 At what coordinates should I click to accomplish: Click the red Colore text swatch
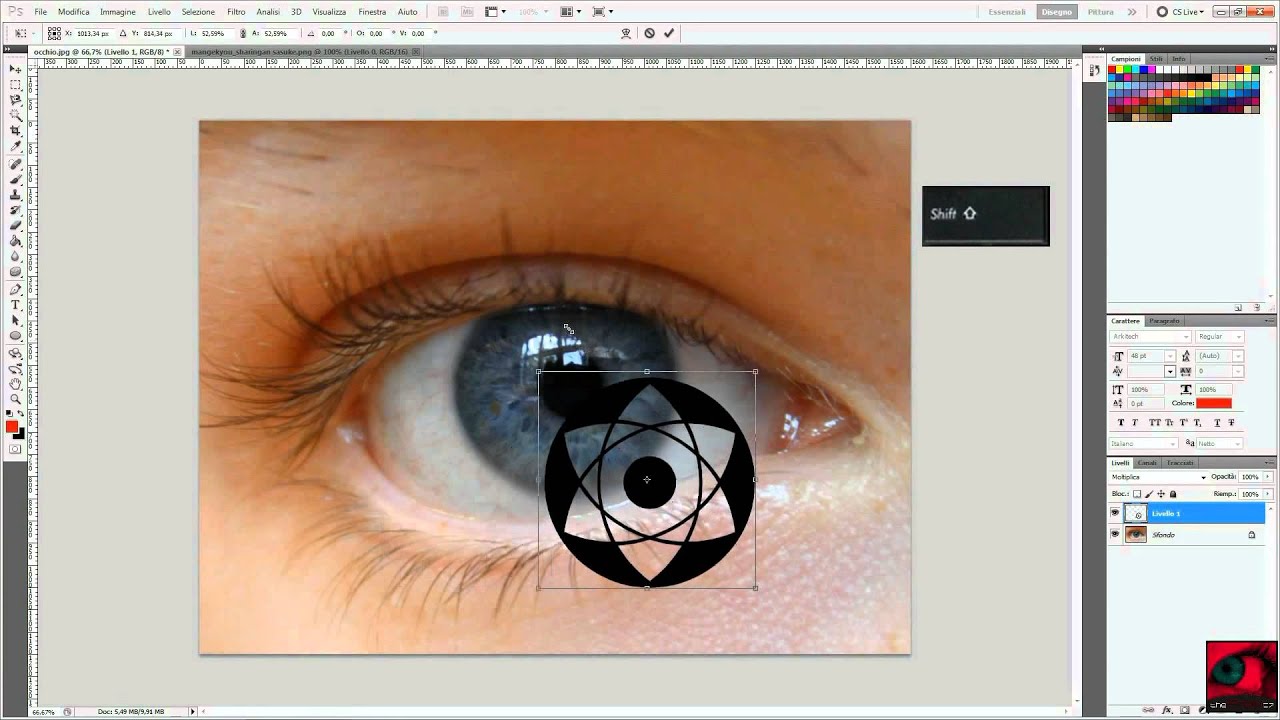1214,403
